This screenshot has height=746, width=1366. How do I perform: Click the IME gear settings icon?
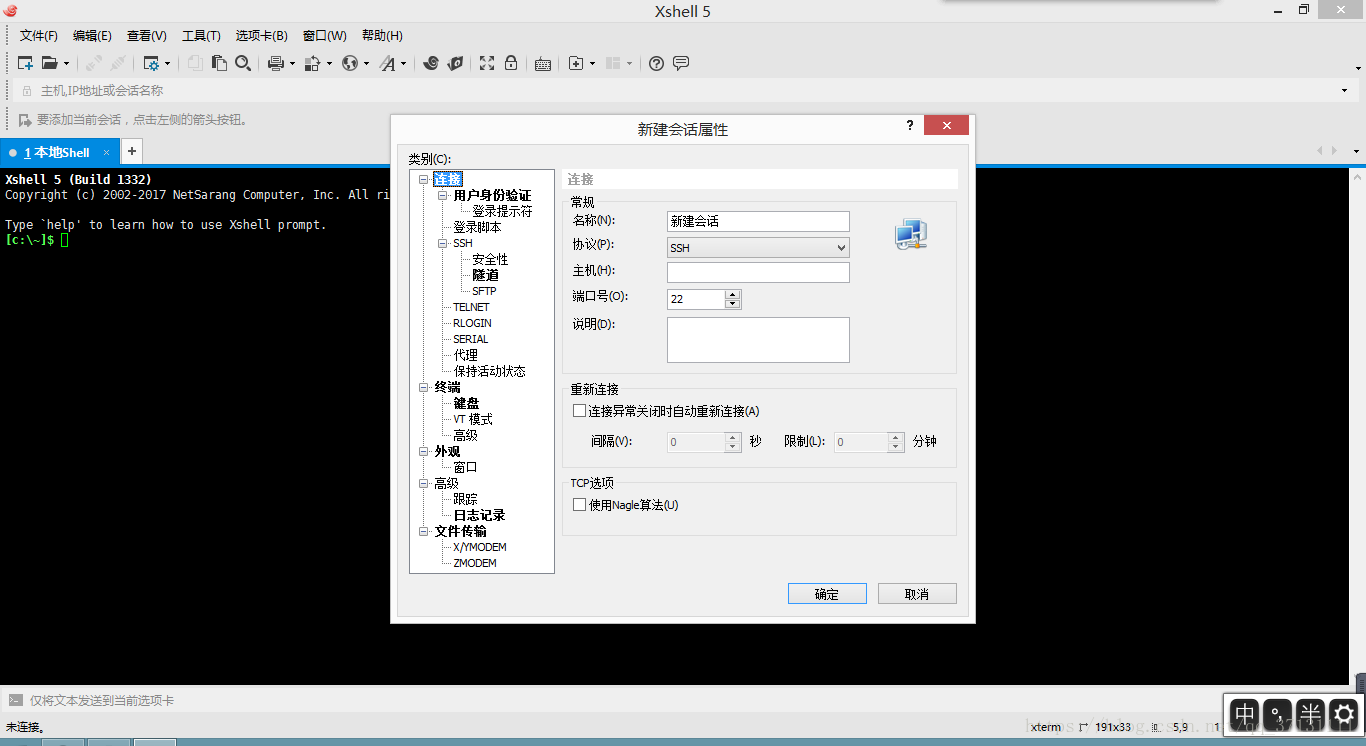pos(1343,714)
